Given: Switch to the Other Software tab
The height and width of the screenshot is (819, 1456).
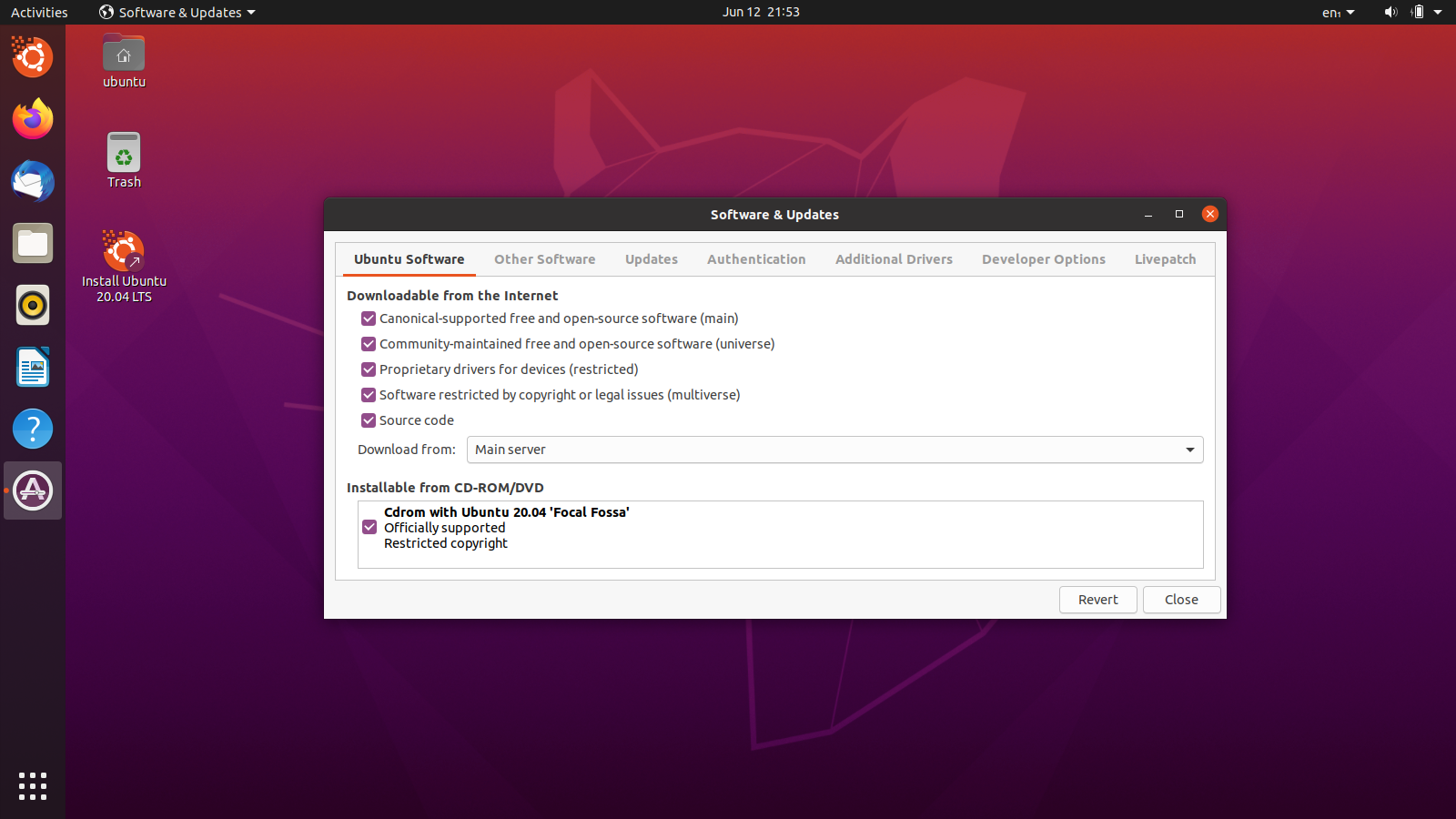Looking at the screenshot, I should [545, 259].
